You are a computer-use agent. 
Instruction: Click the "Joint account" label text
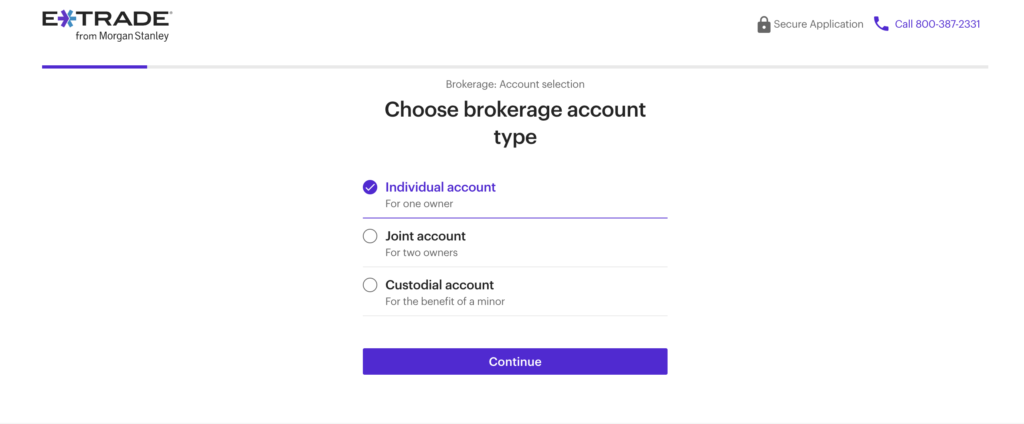click(425, 236)
